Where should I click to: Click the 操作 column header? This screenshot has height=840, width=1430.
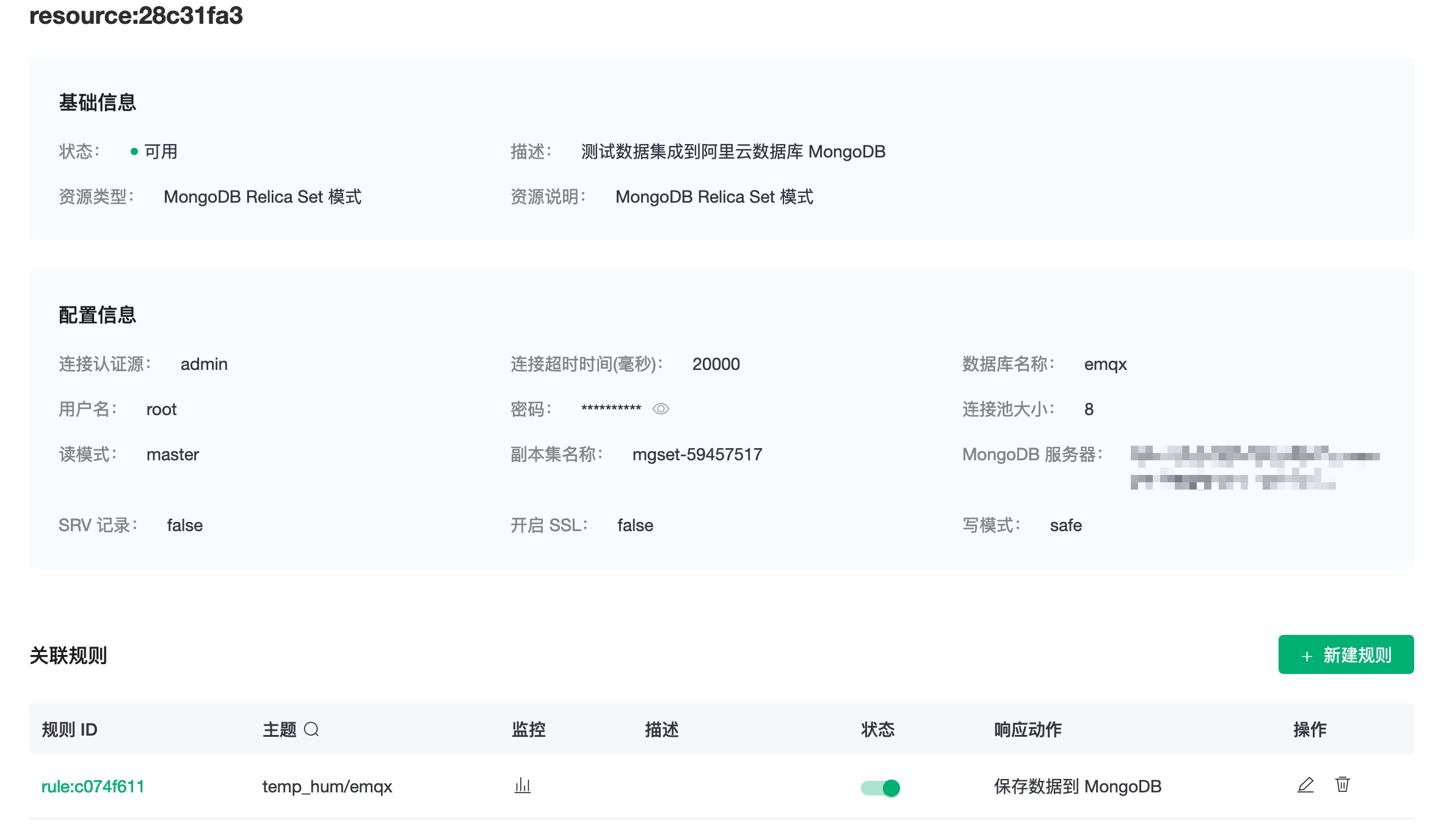click(x=1310, y=730)
